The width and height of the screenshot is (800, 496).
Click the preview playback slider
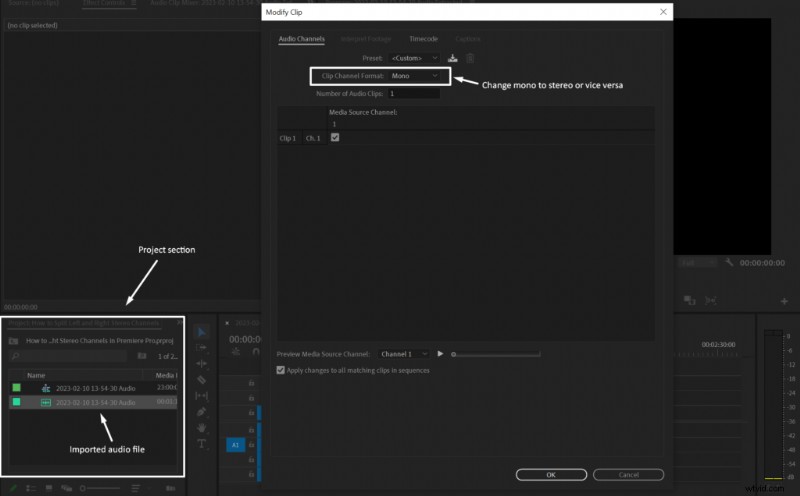coord(496,354)
